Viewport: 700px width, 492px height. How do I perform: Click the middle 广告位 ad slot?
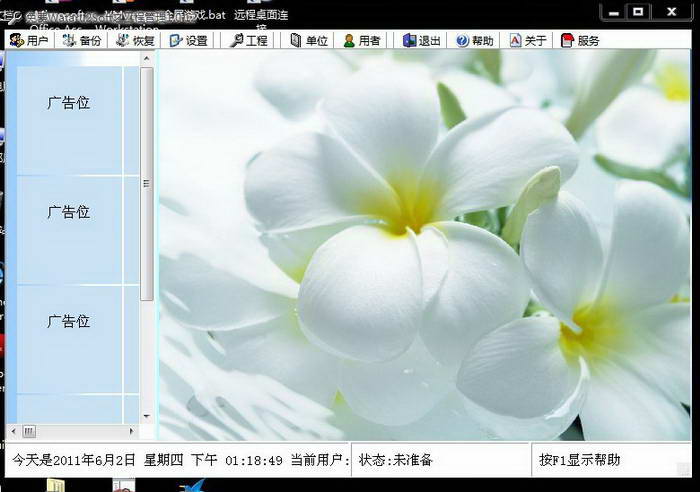69,212
